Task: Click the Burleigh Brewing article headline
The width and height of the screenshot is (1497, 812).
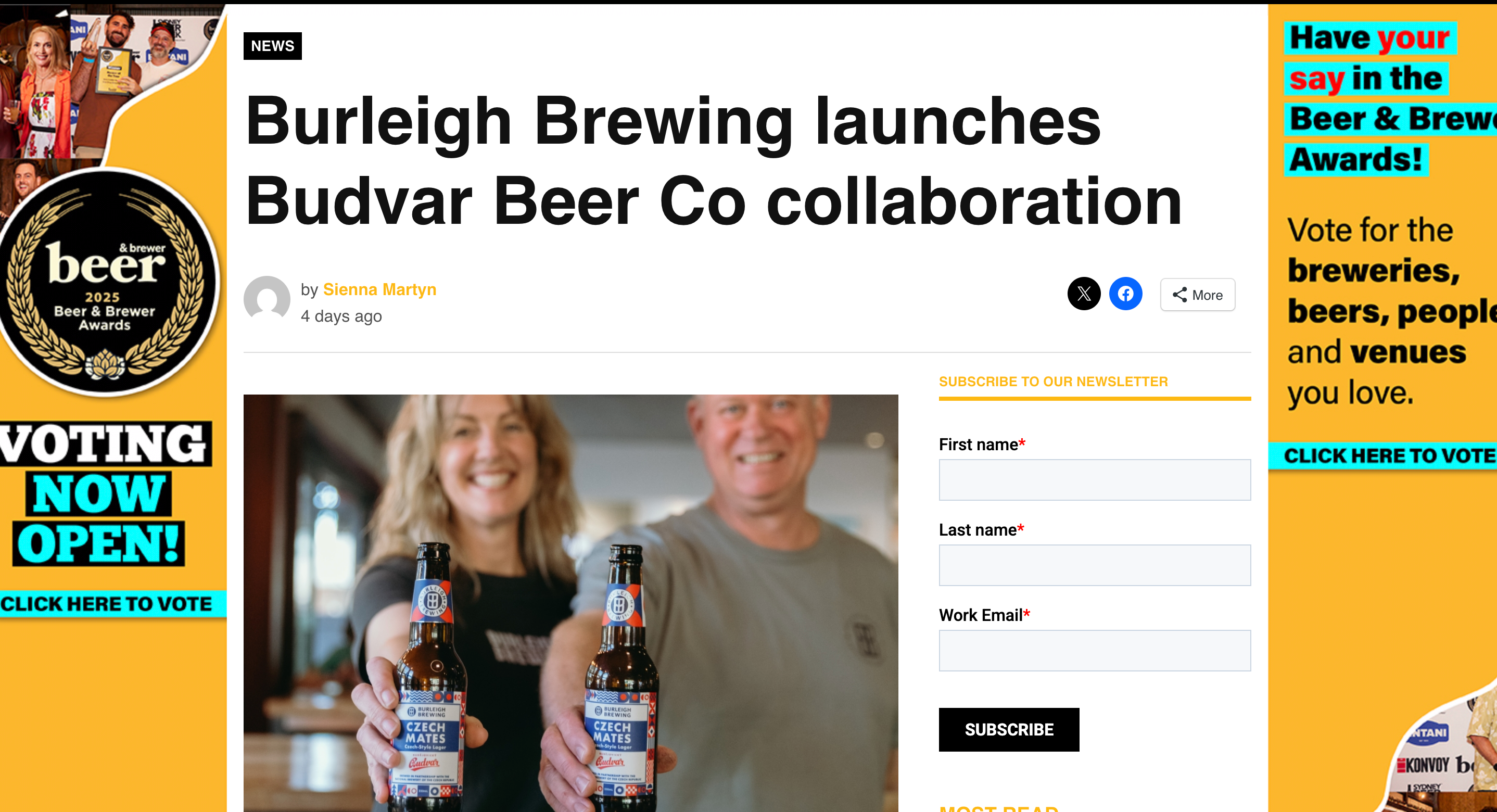Action: 713,160
